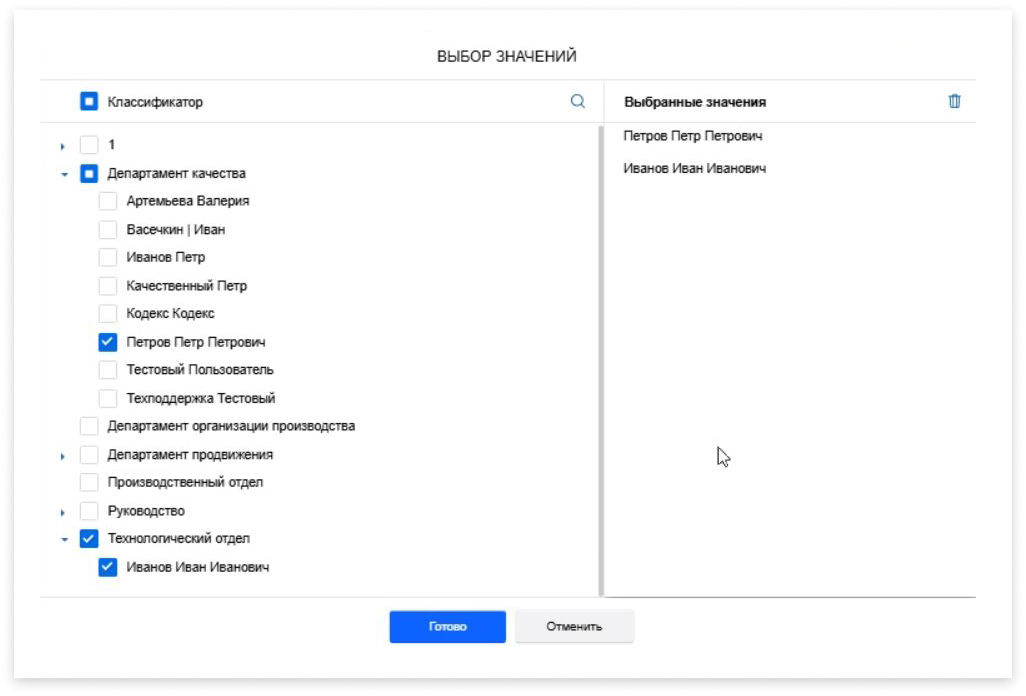Click the Качественный Петр tree label
1026x696 pixels.
(186, 286)
